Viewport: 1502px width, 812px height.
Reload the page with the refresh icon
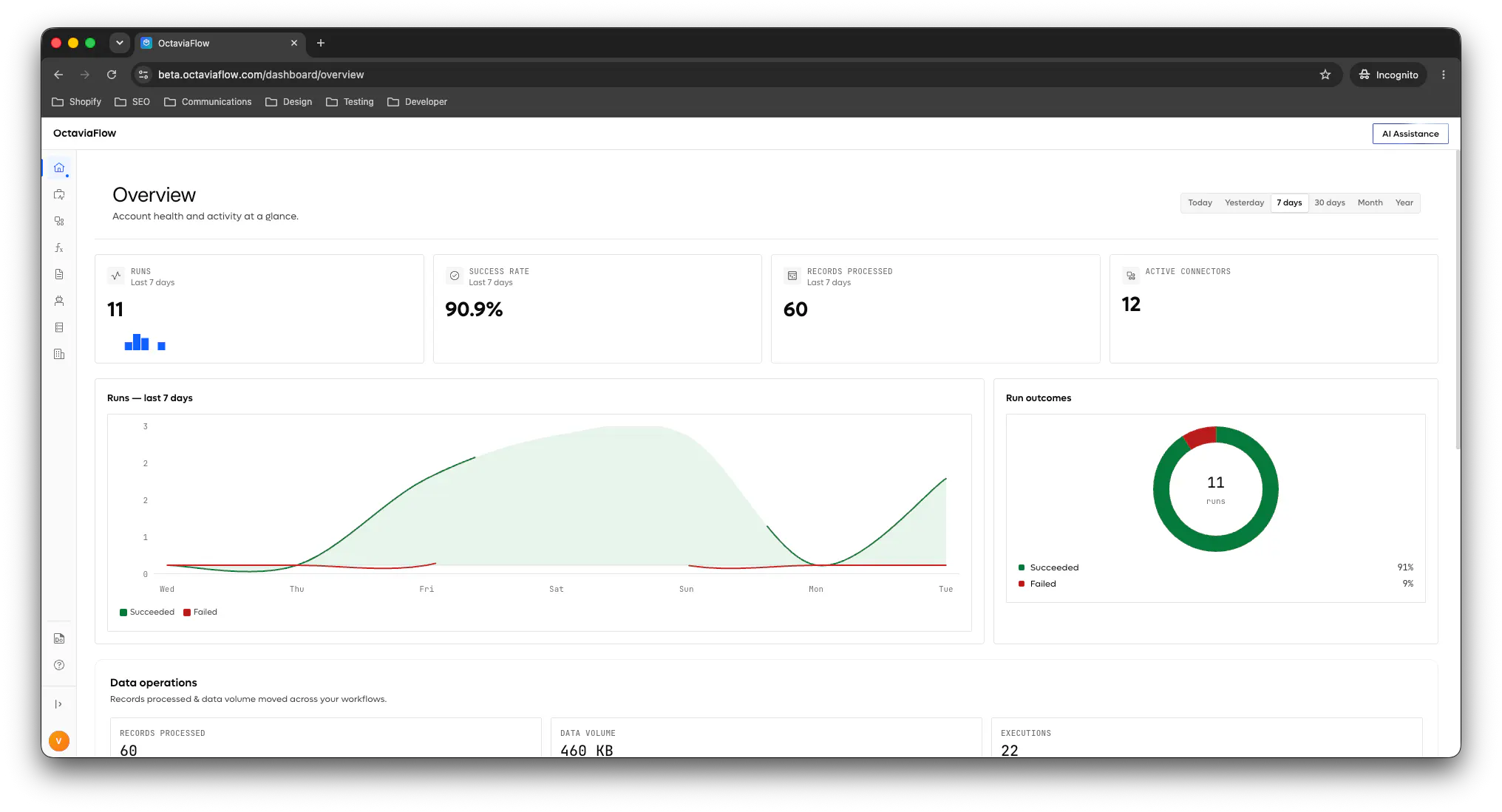pyautogui.click(x=112, y=75)
